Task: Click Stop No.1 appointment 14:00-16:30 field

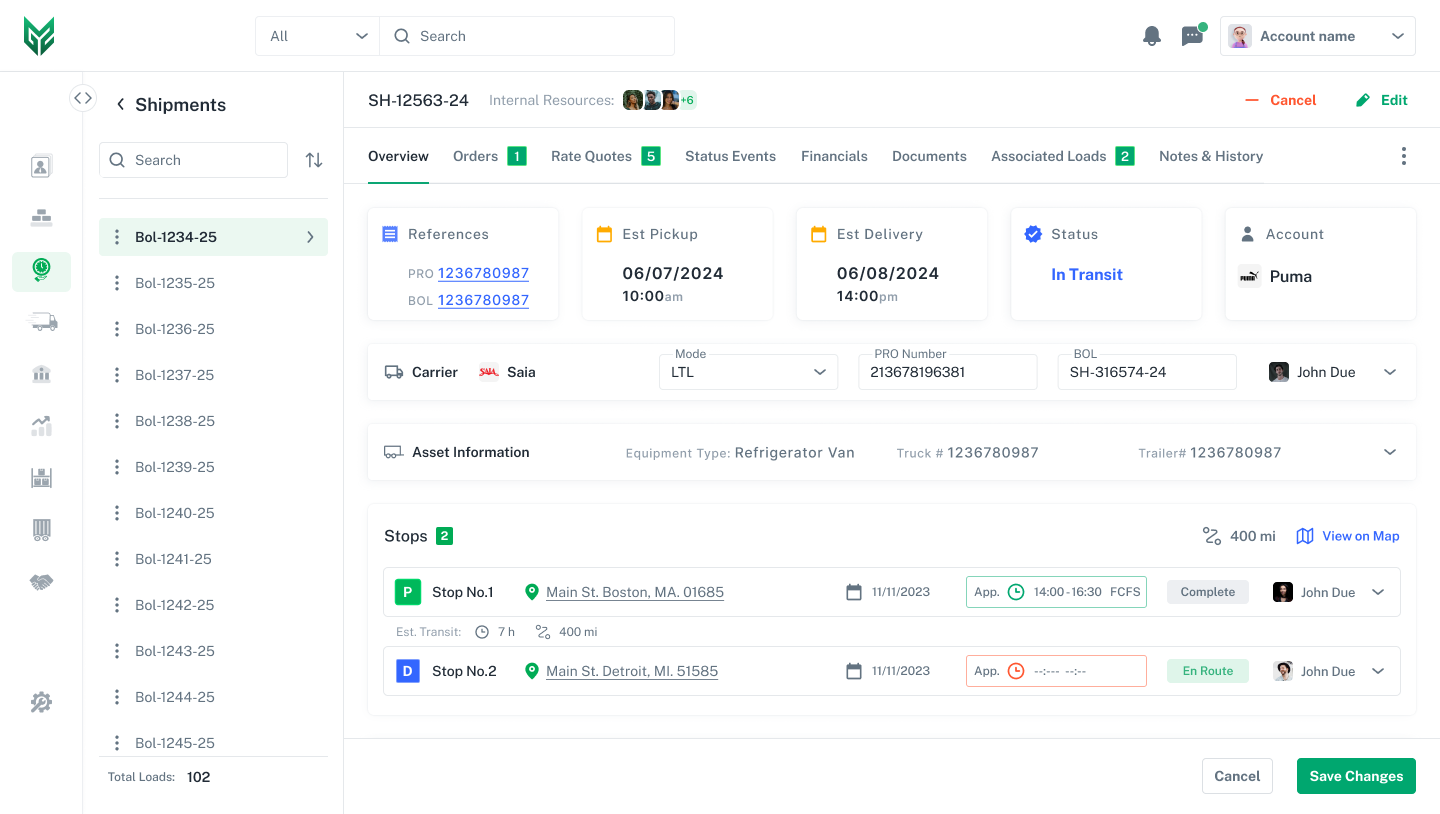Action: (x=1056, y=592)
